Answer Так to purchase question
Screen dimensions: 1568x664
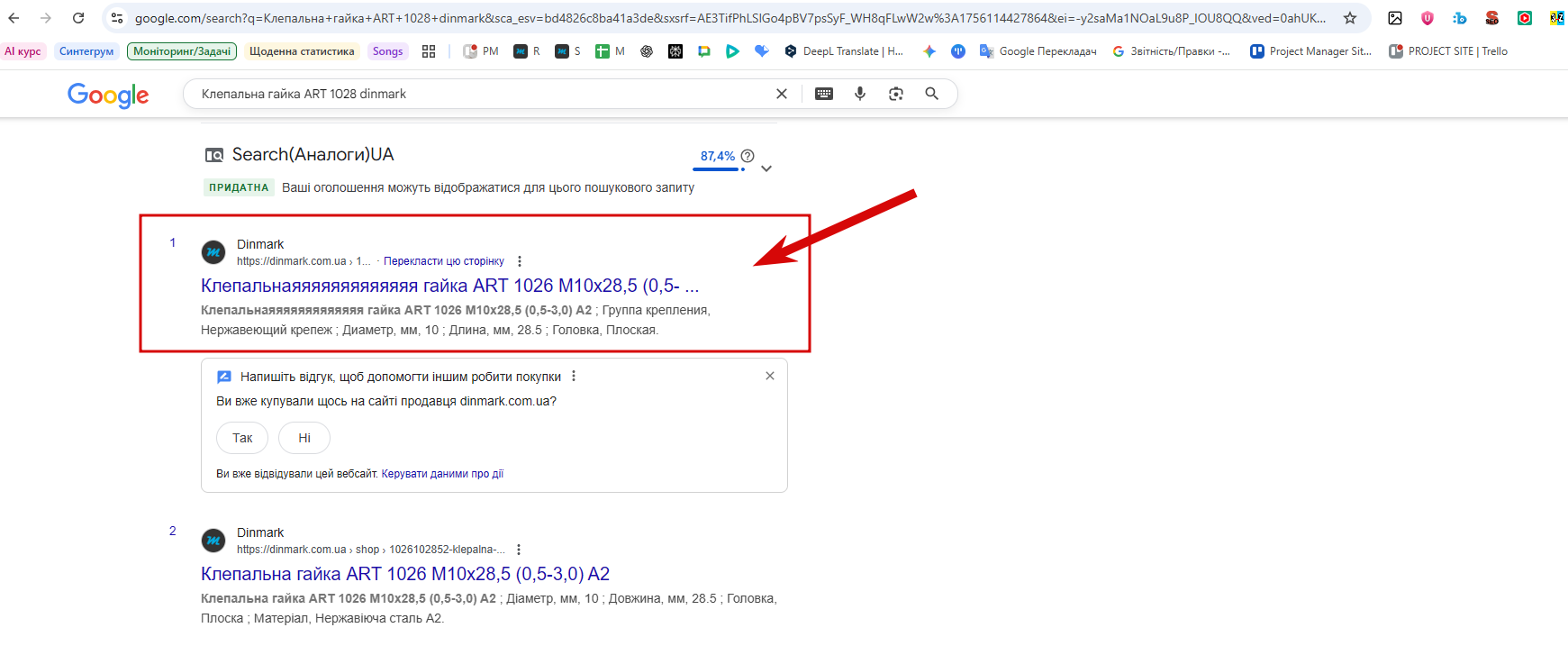click(x=242, y=438)
